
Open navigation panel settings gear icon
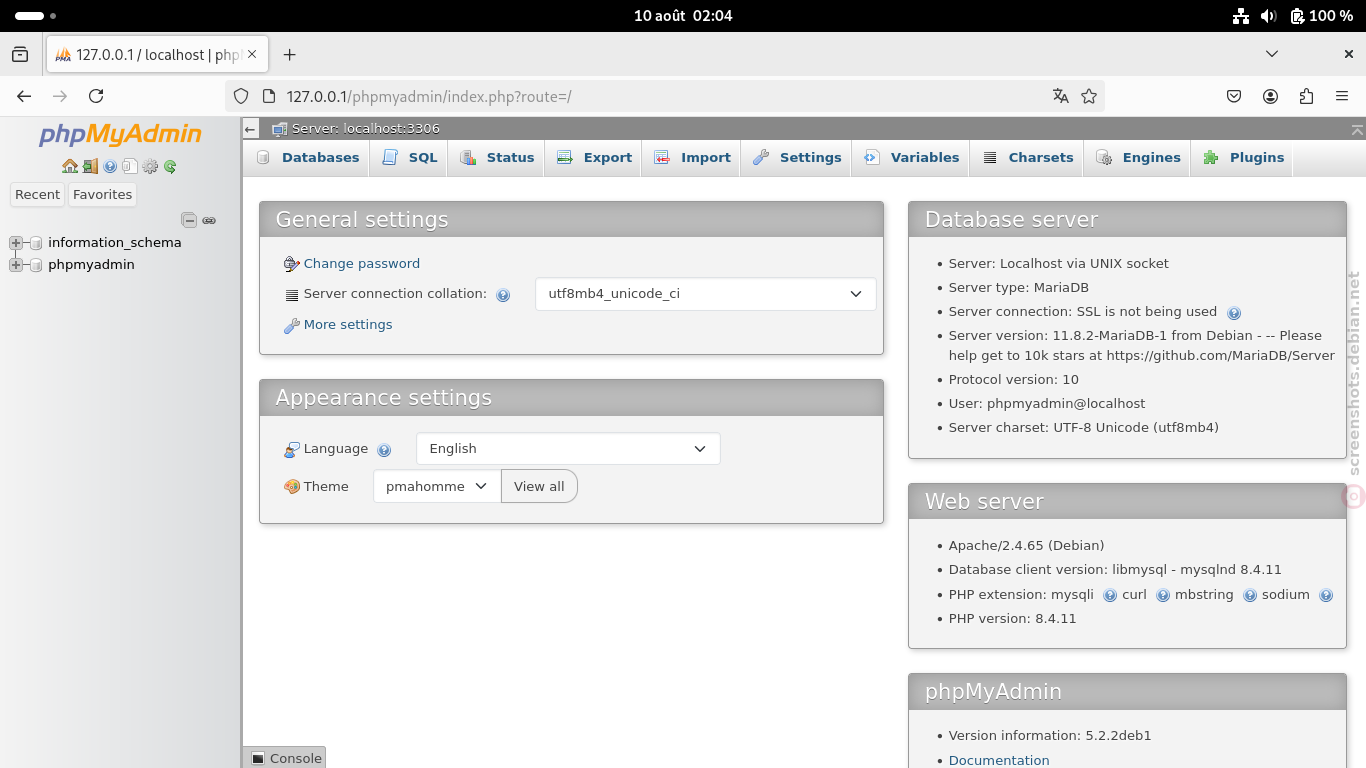[150, 167]
